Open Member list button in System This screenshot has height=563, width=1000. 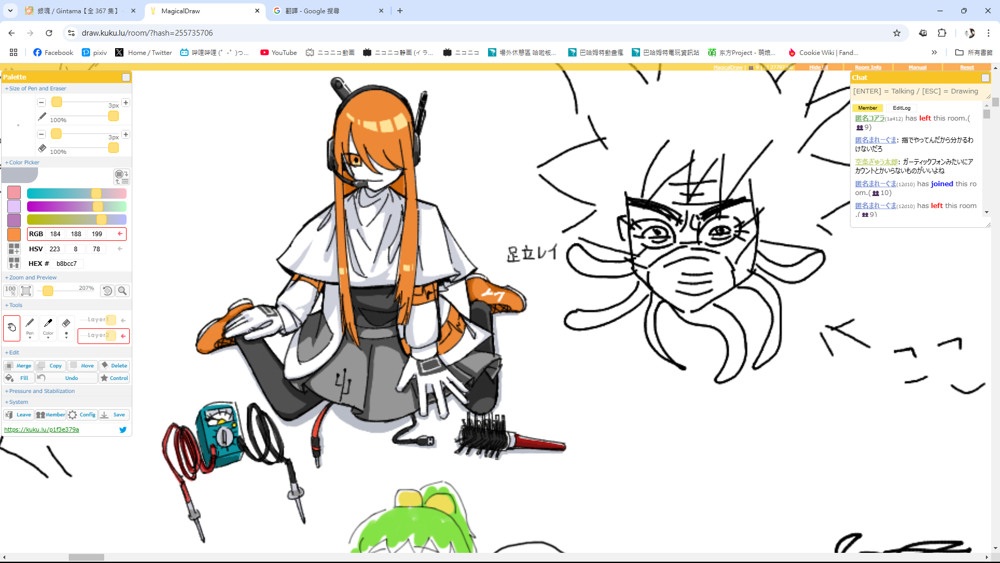pyautogui.click(x=50, y=414)
